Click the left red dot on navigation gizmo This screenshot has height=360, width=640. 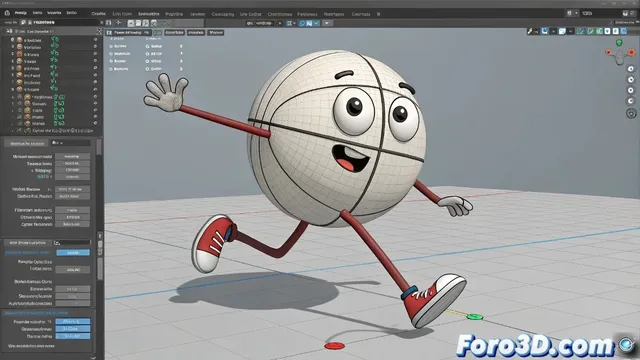click(x=608, y=52)
